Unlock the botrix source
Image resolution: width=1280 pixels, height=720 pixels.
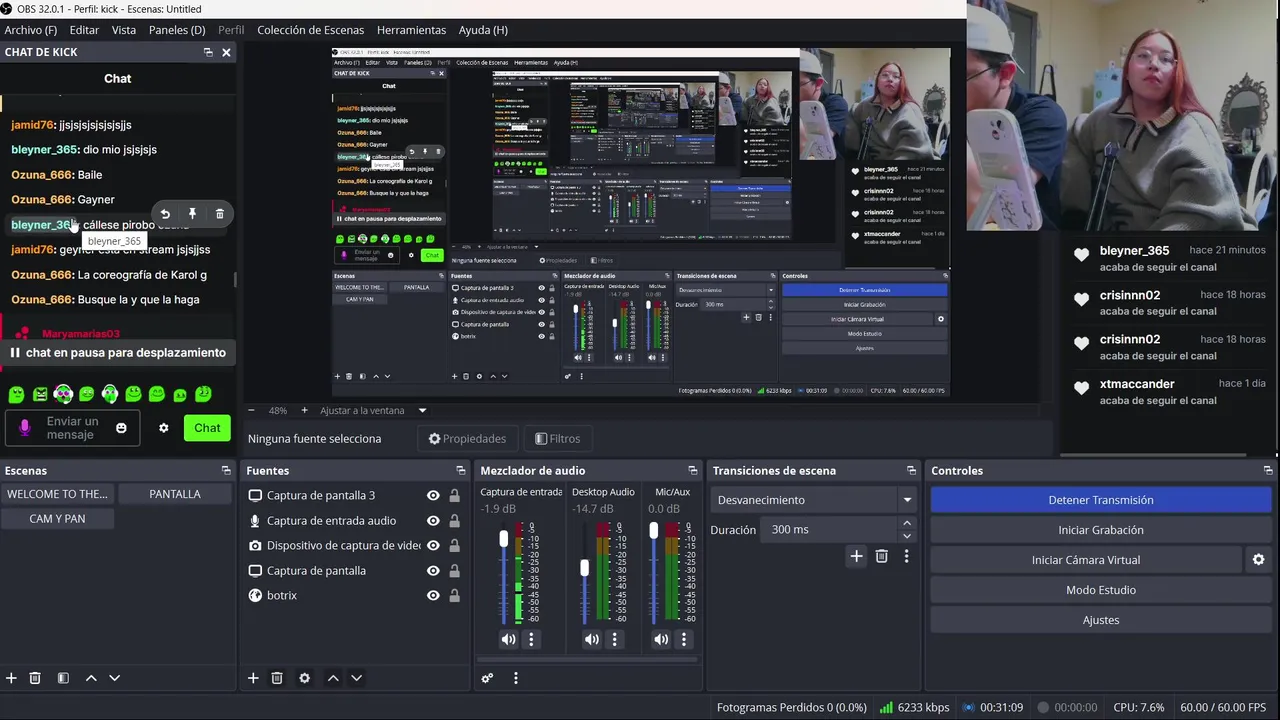pos(454,595)
